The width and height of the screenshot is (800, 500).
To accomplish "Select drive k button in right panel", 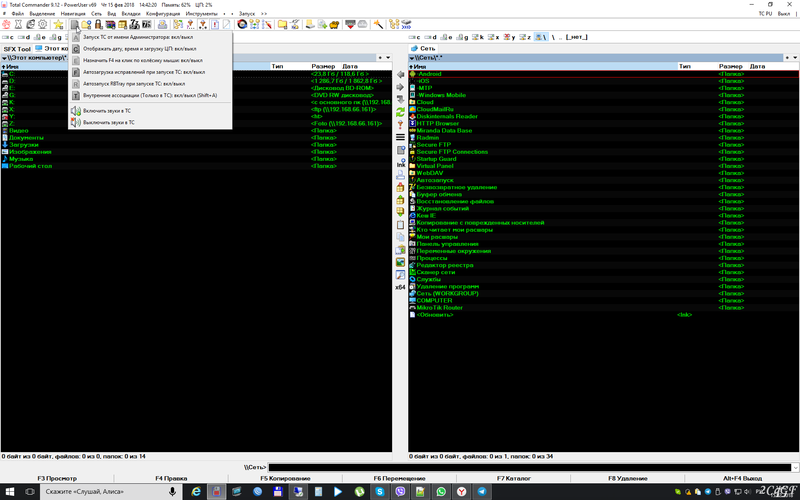I will [478, 37].
